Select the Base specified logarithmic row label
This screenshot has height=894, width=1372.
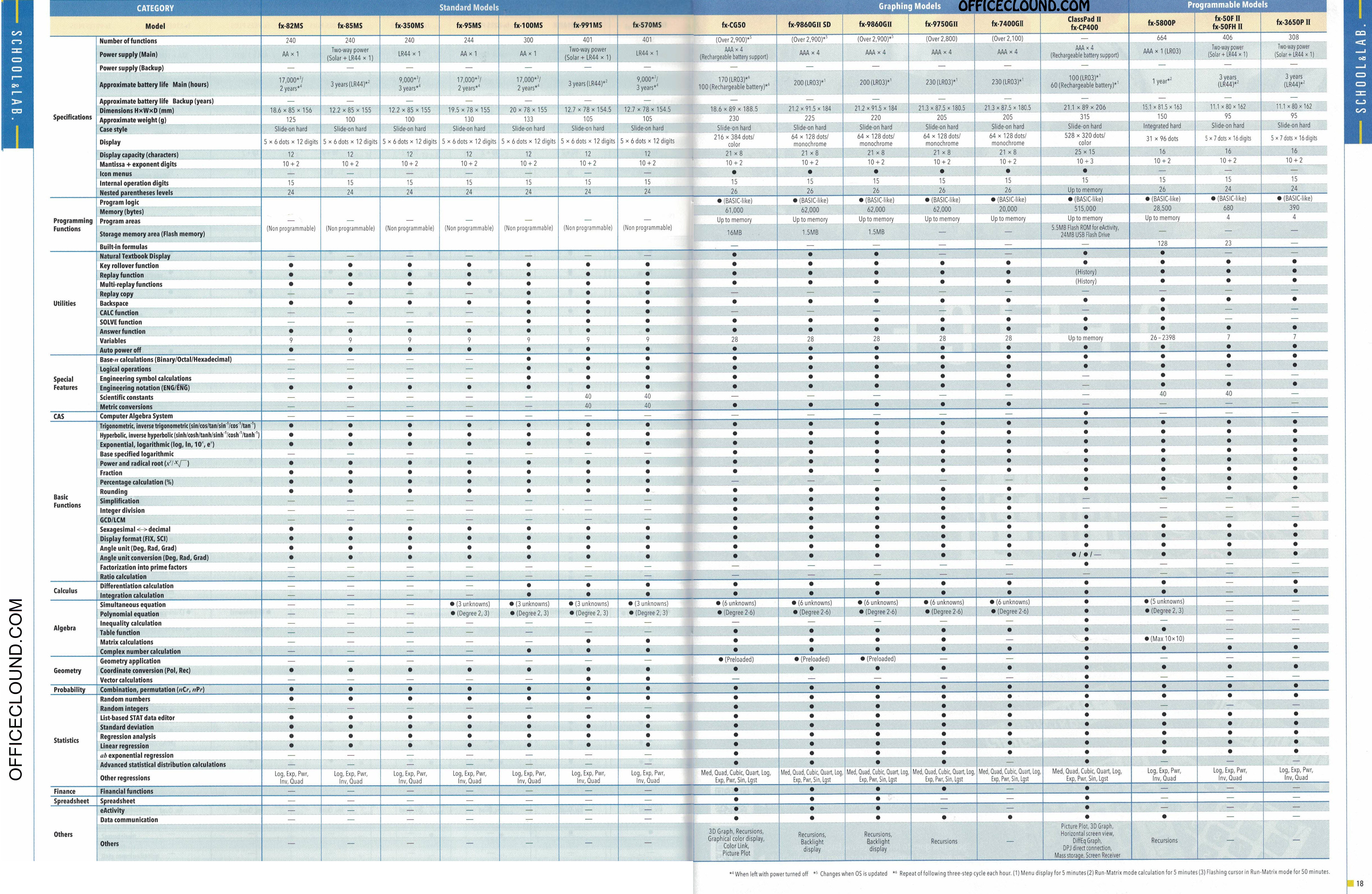pos(137,454)
